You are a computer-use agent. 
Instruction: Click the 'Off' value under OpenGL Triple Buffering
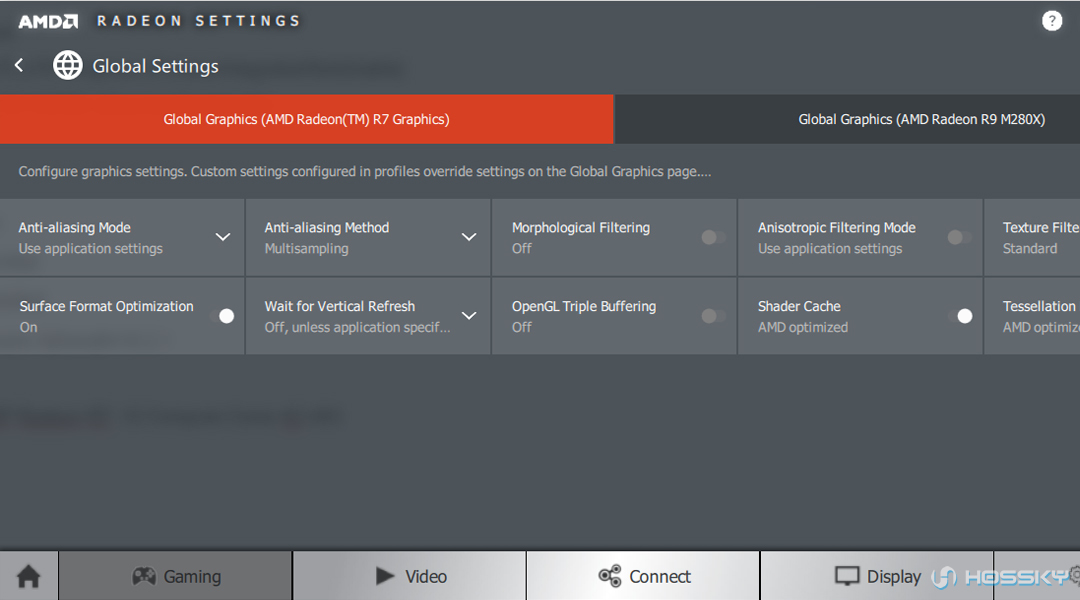click(x=521, y=327)
